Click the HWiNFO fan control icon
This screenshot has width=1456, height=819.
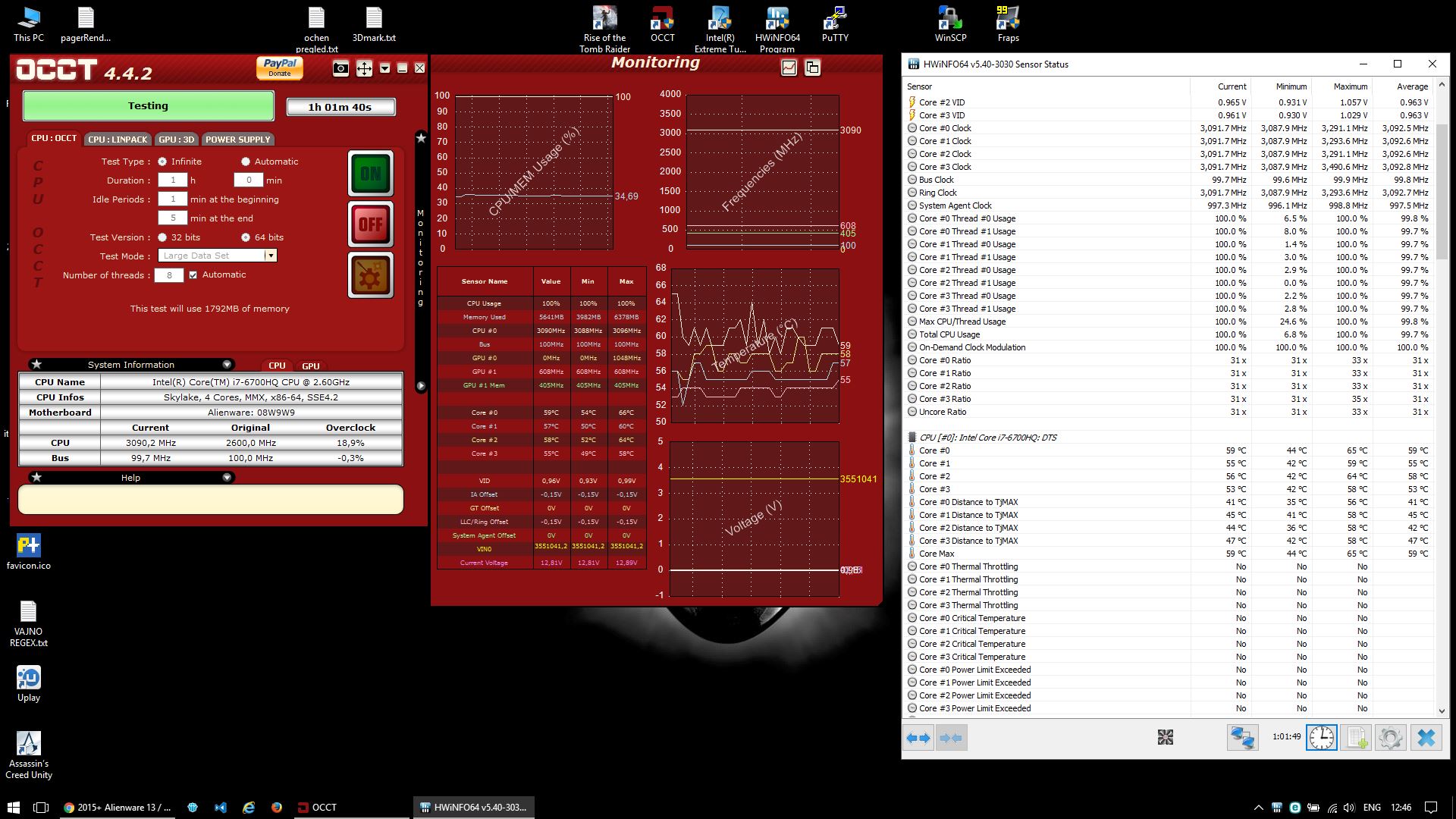[1166, 737]
